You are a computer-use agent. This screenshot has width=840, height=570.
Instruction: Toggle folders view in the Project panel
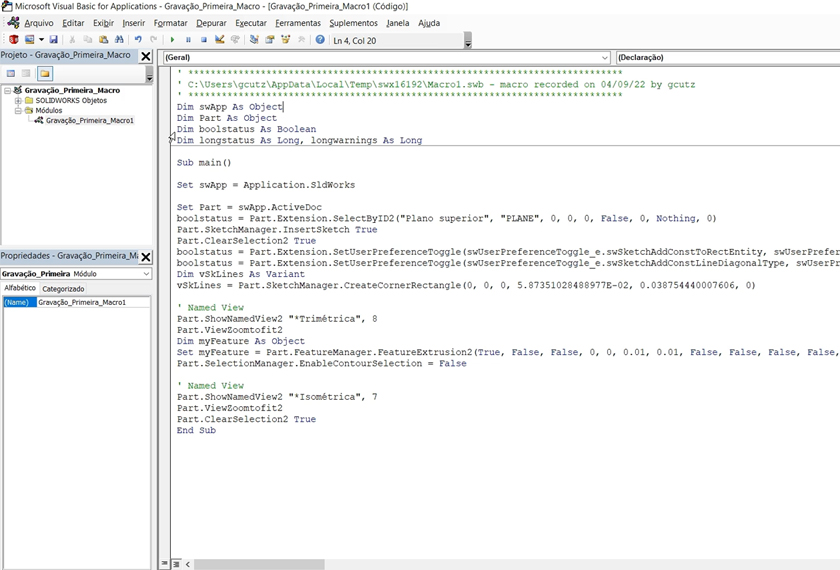45,74
